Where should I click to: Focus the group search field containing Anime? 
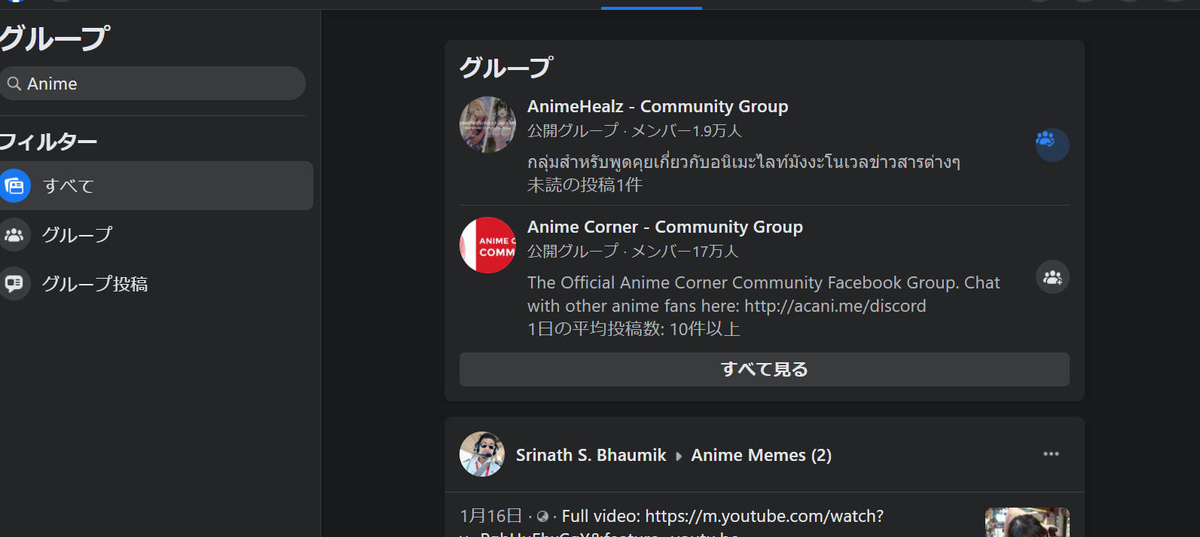click(x=152, y=83)
